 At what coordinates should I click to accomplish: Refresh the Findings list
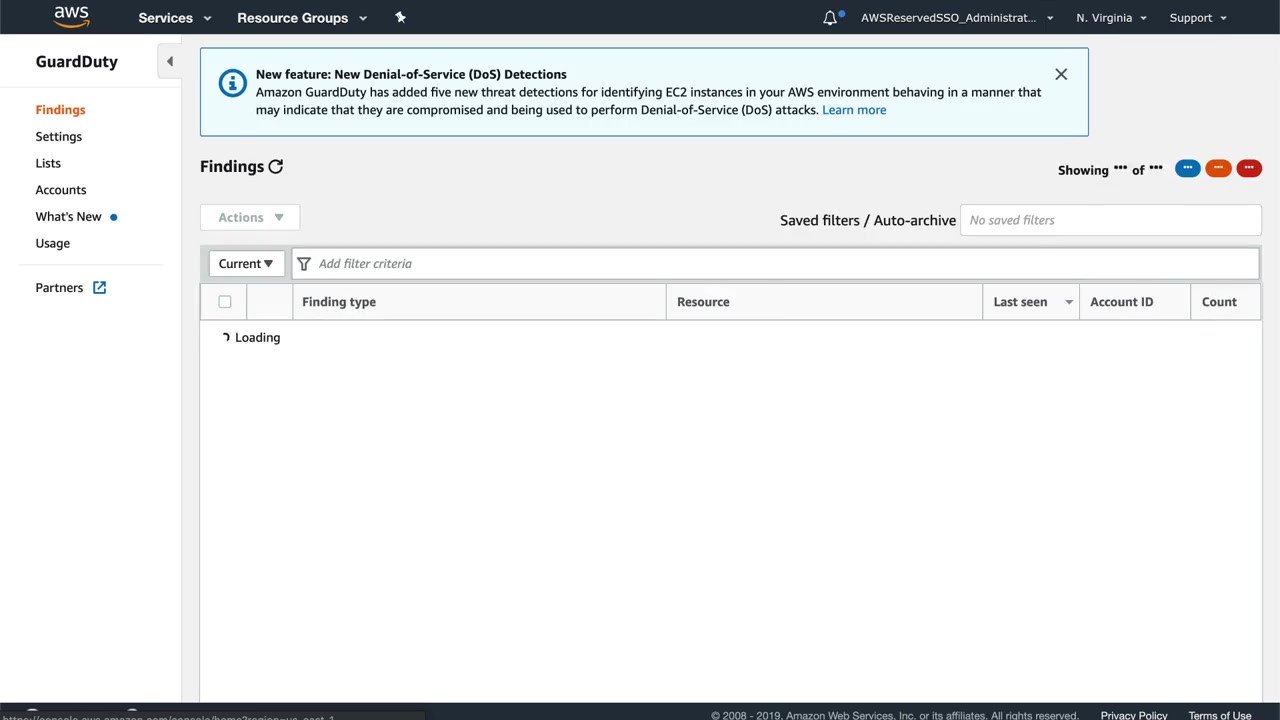click(x=276, y=167)
